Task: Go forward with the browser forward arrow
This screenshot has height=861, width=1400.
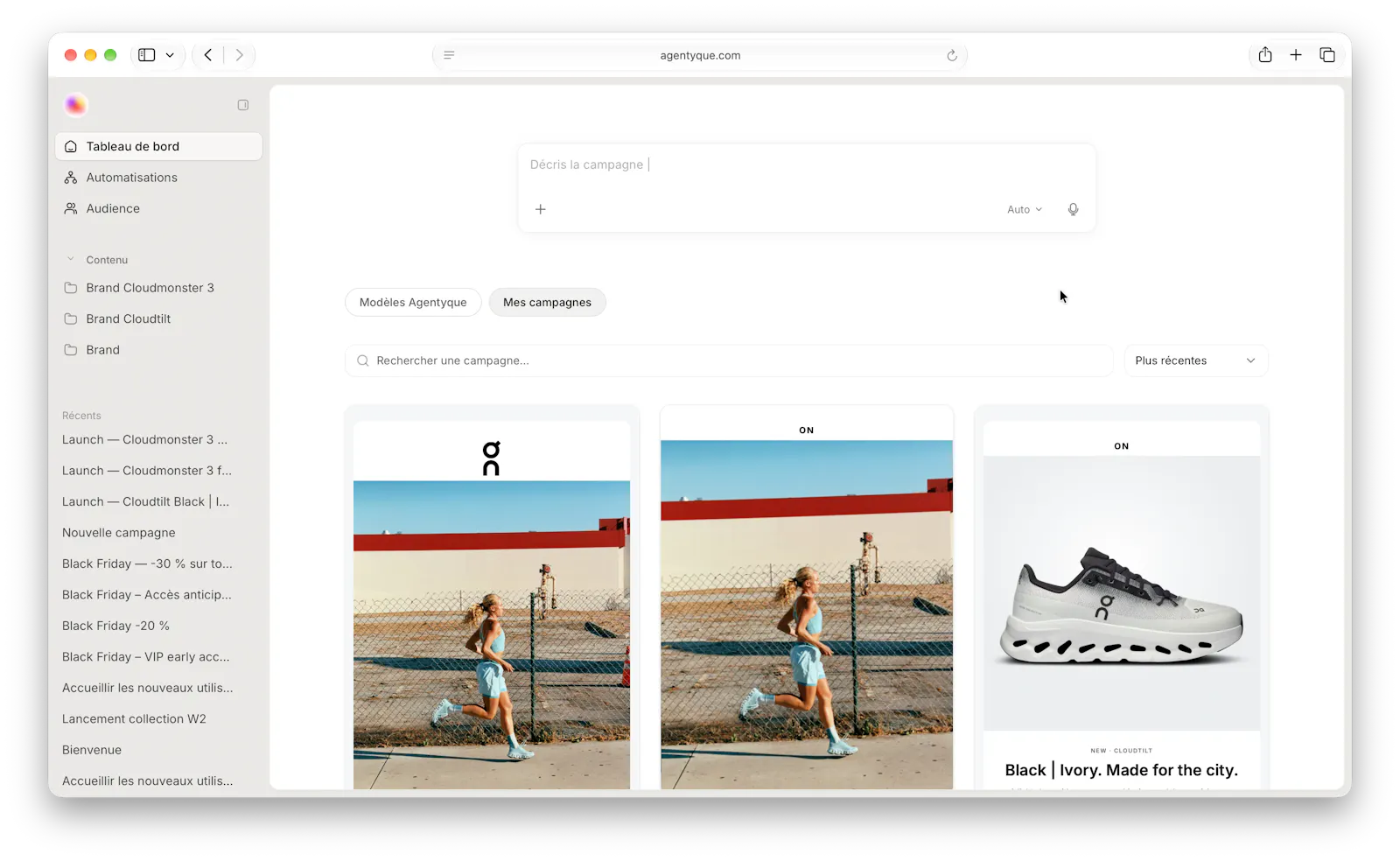Action: (239, 55)
